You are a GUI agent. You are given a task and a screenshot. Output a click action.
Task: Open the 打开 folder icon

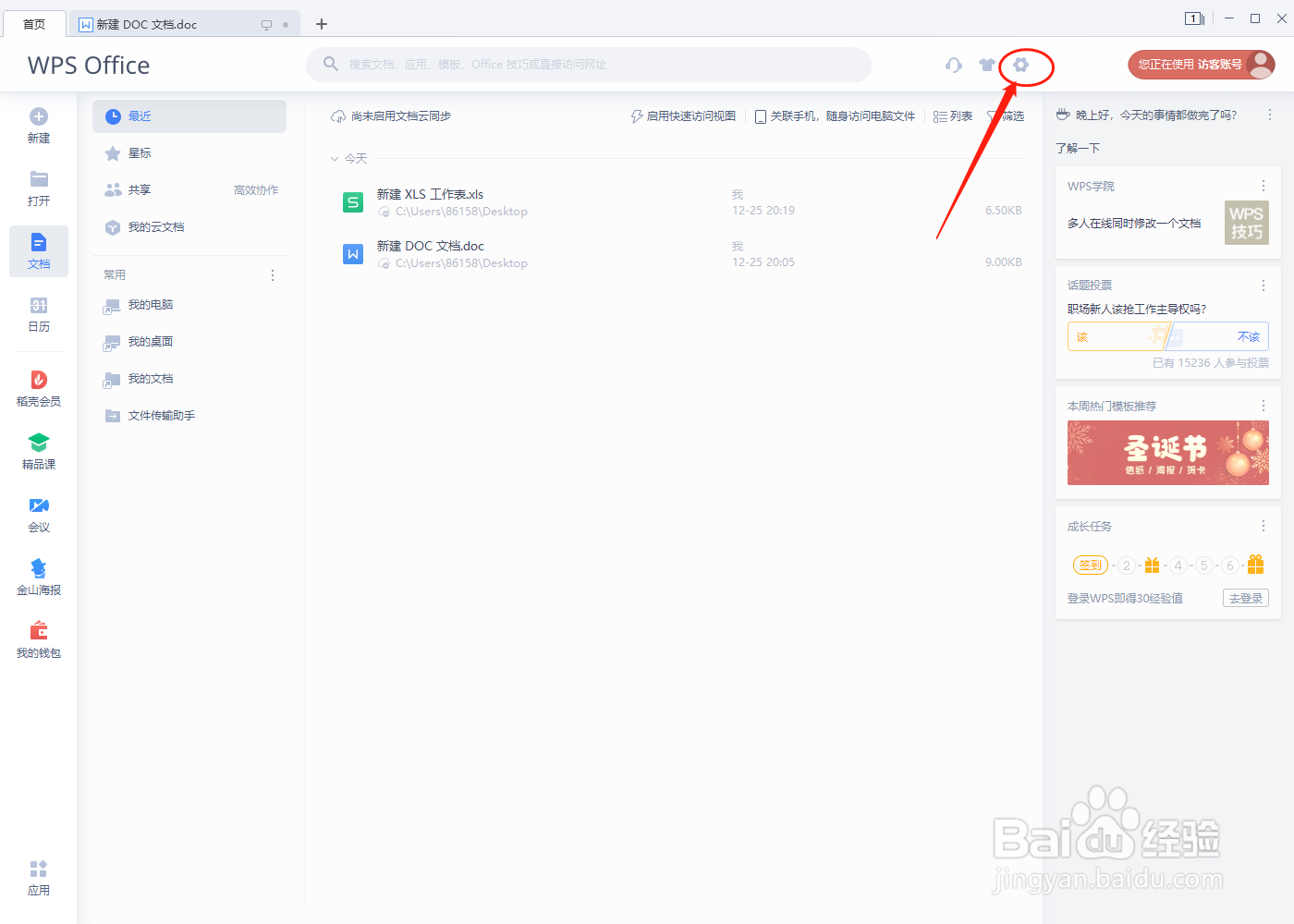(39, 179)
